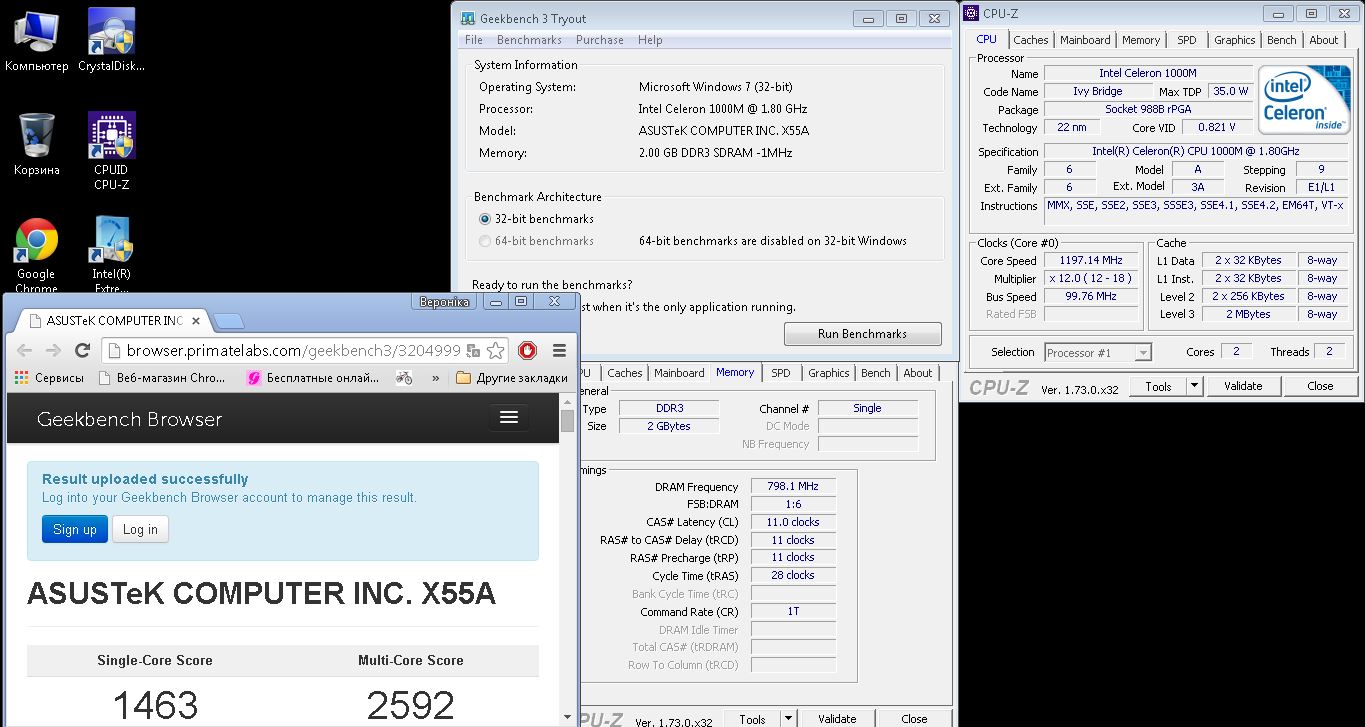Open the Другие закладки folder
Image resolution: width=1365 pixels, height=727 pixels.
tap(511, 378)
